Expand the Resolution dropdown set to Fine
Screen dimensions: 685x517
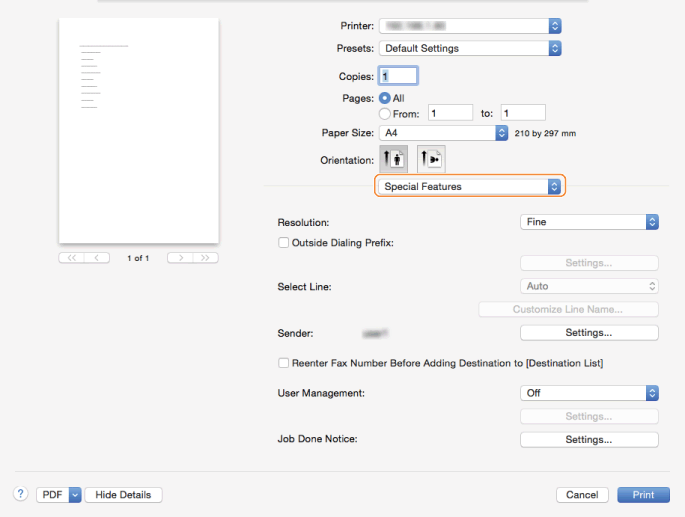point(589,222)
